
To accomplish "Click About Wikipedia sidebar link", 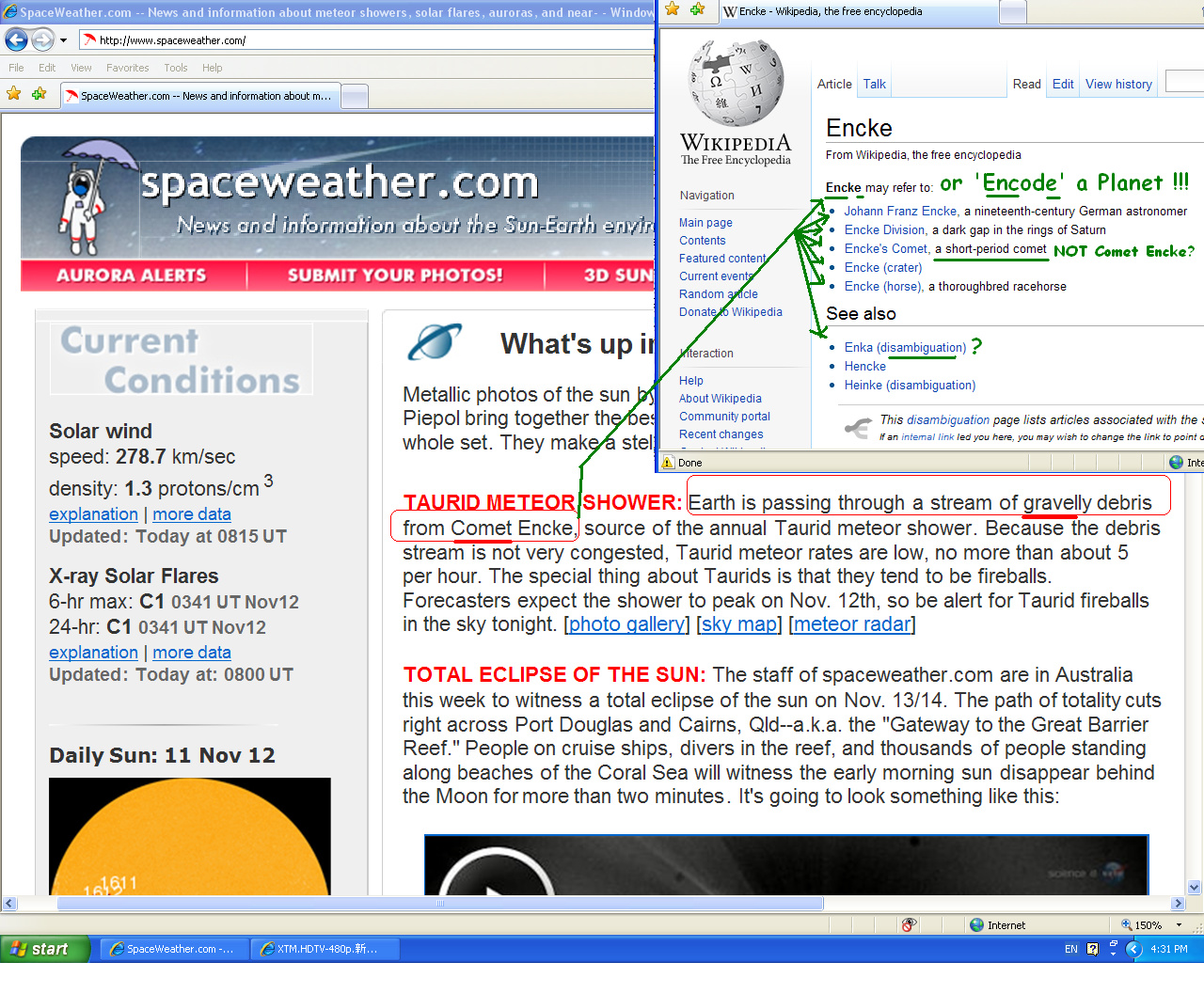I will pyautogui.click(x=721, y=399).
